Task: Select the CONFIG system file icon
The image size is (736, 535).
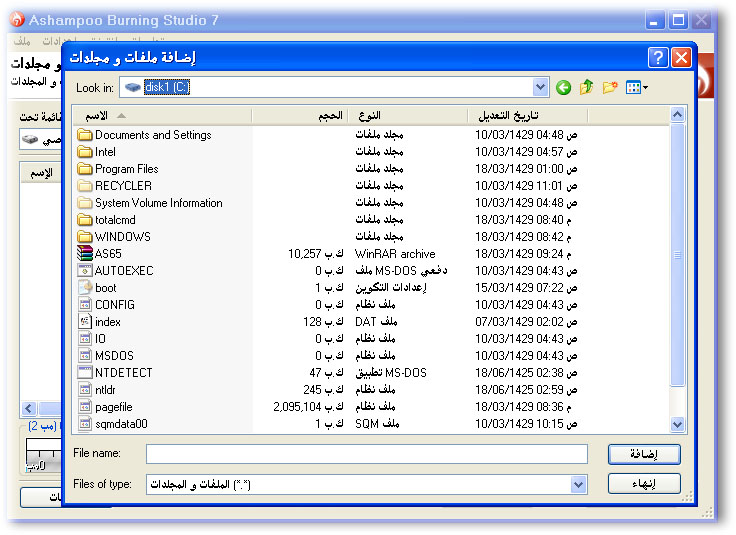Action: click(84, 305)
